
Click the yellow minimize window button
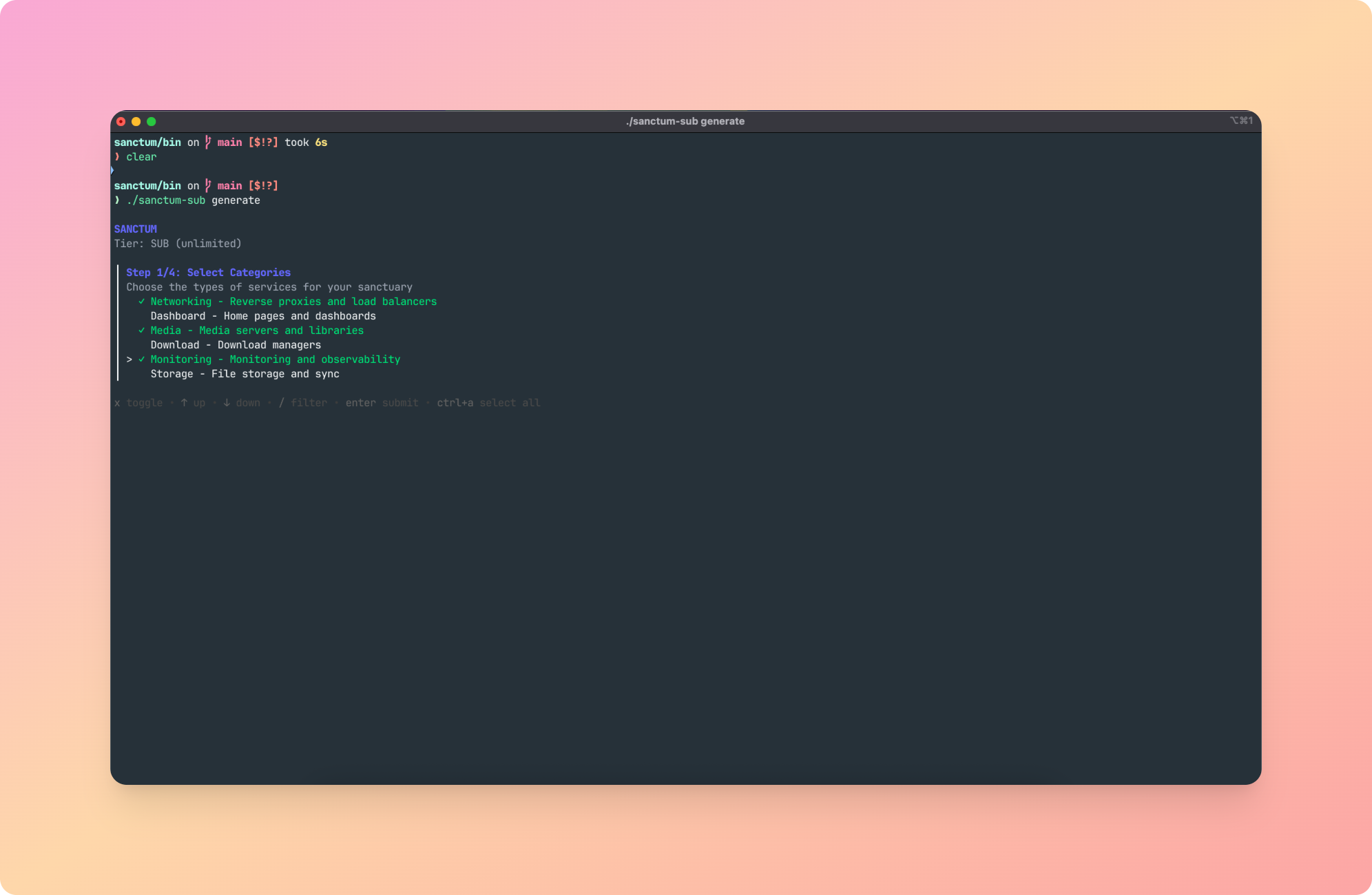[x=136, y=121]
